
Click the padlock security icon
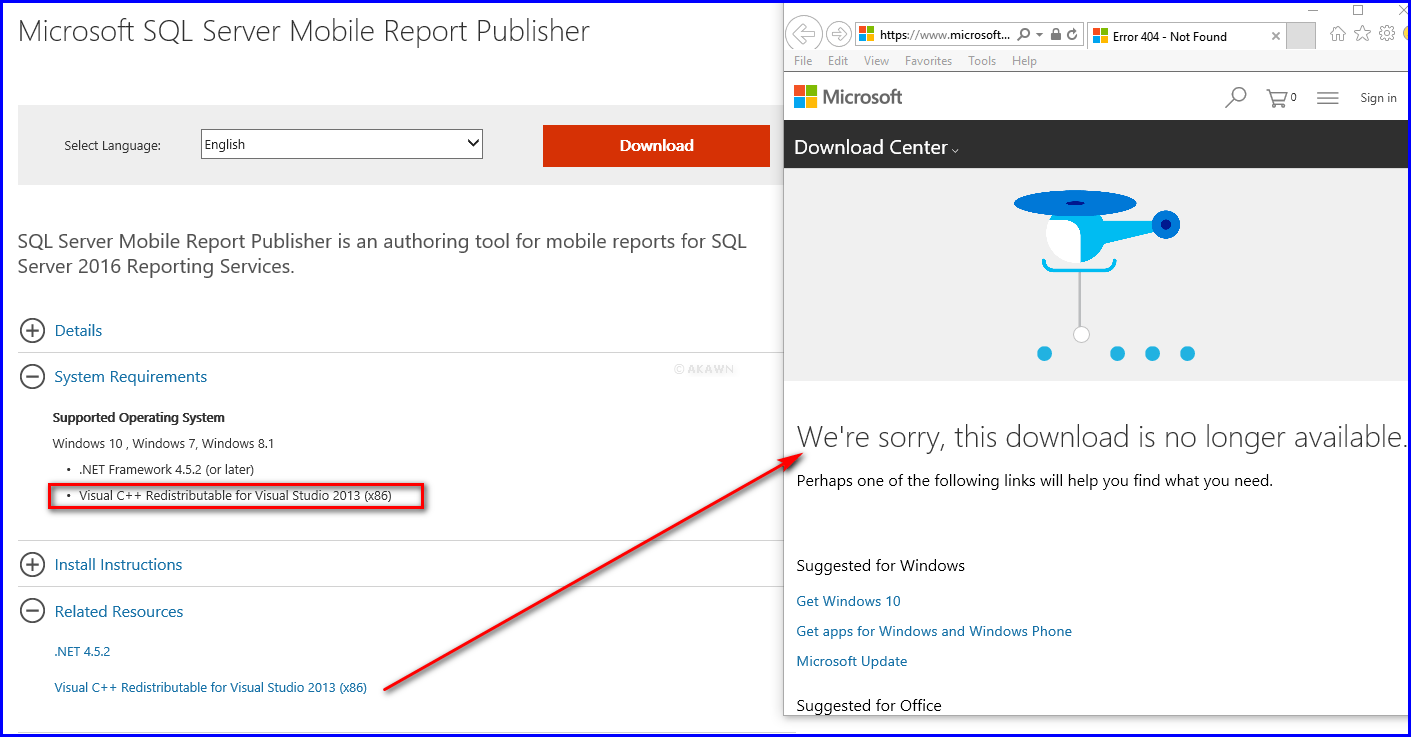tap(1056, 35)
